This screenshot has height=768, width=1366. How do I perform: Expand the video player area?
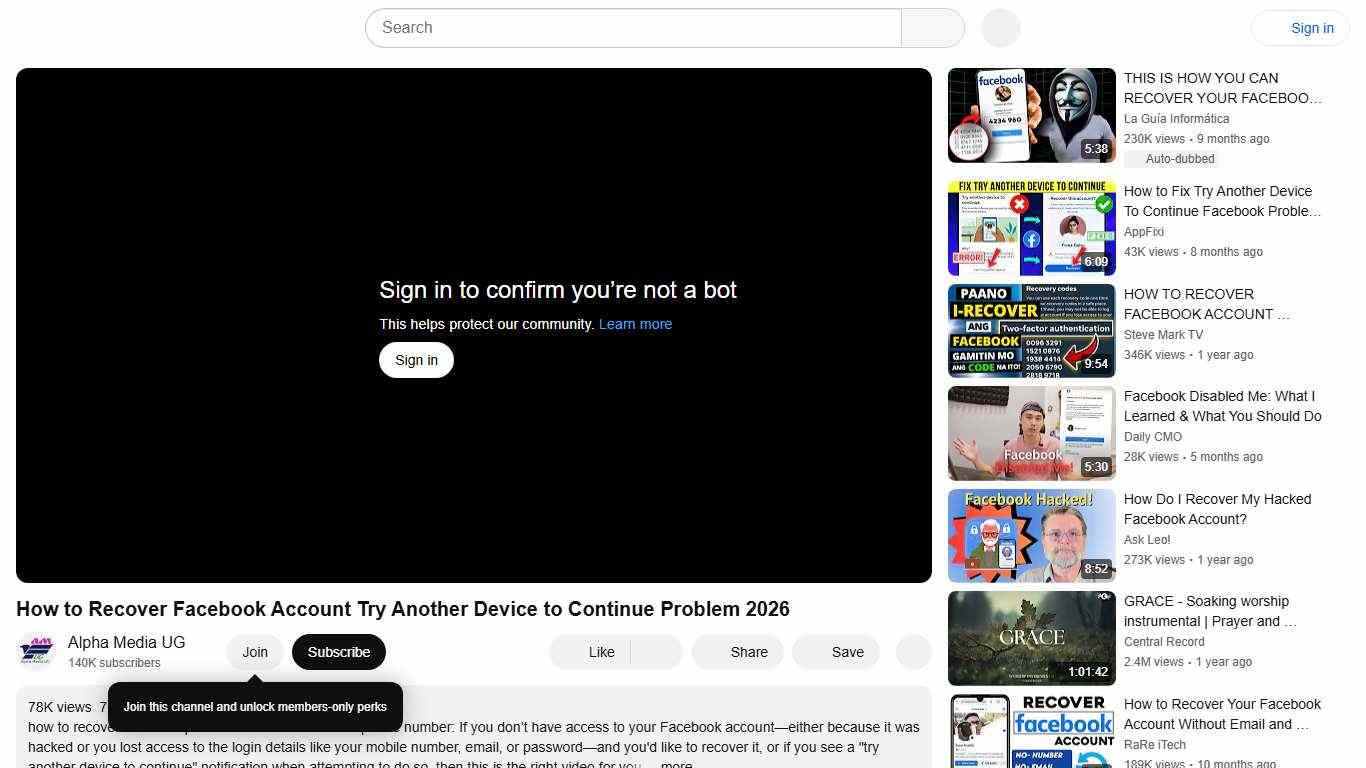coord(473,325)
